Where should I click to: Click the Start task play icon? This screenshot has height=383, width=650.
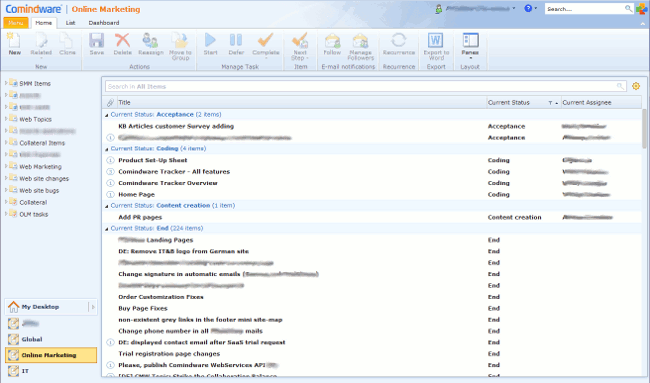pyautogui.click(x=210, y=41)
